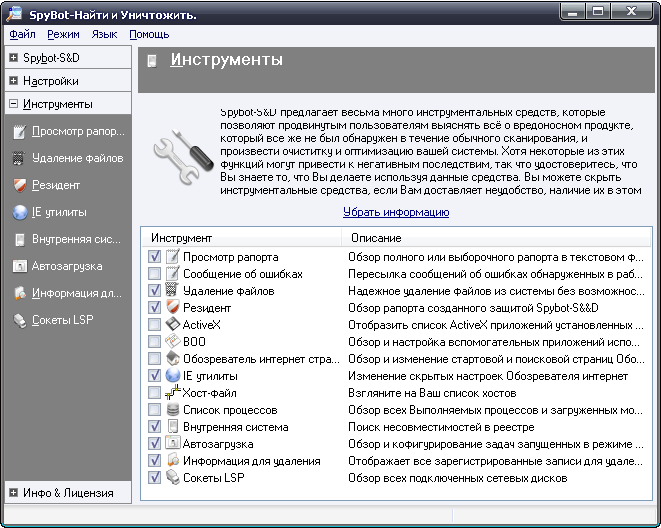Screen dimensions: 661x528
Task: Select the Список процессов row in list
Action: [x=230, y=410]
